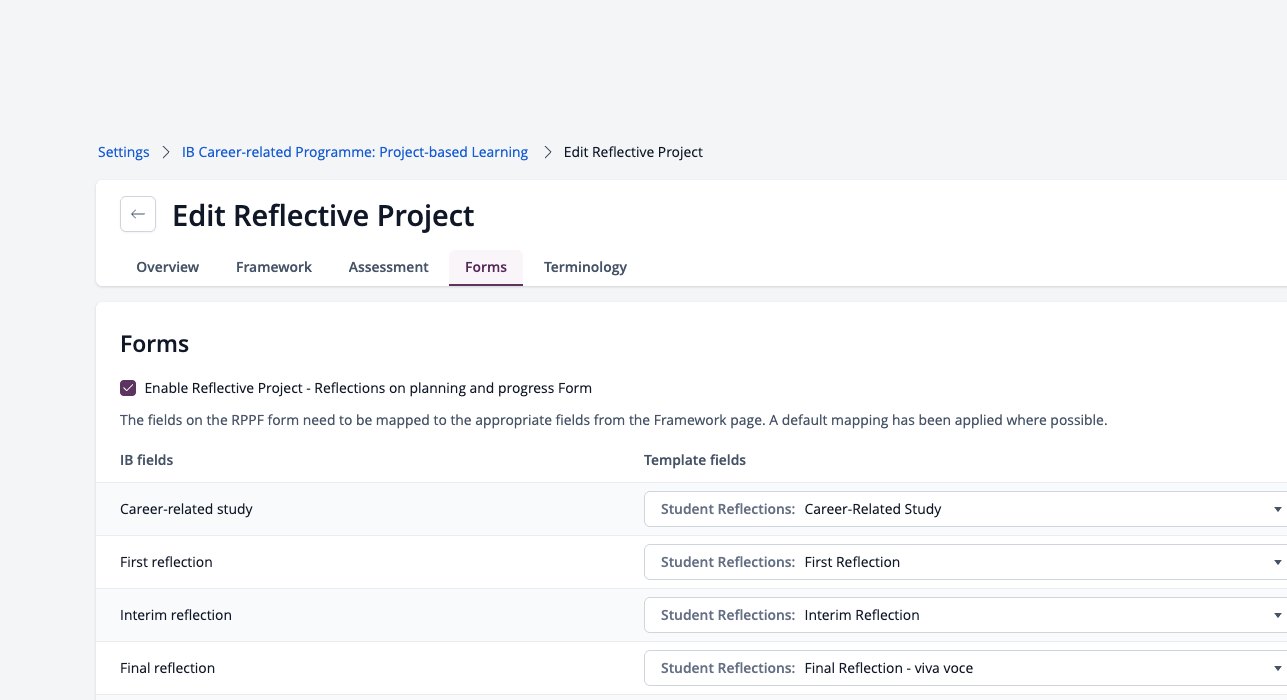This screenshot has width=1287, height=700.
Task: Click the 'Template fields' column header
Action: (695, 460)
